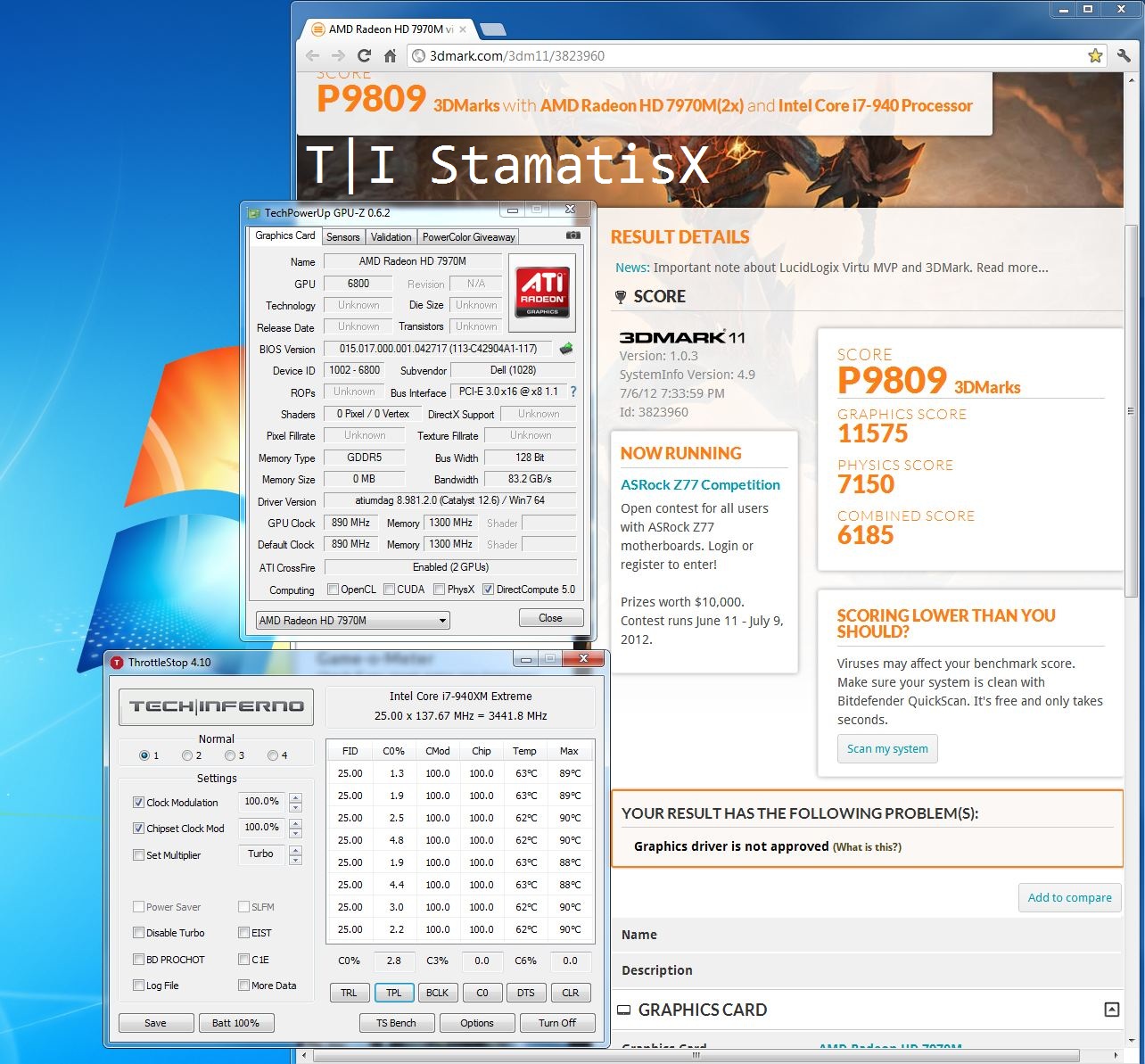
Task: Launch TS Bench in ThrottleStop
Action: tap(396, 1023)
